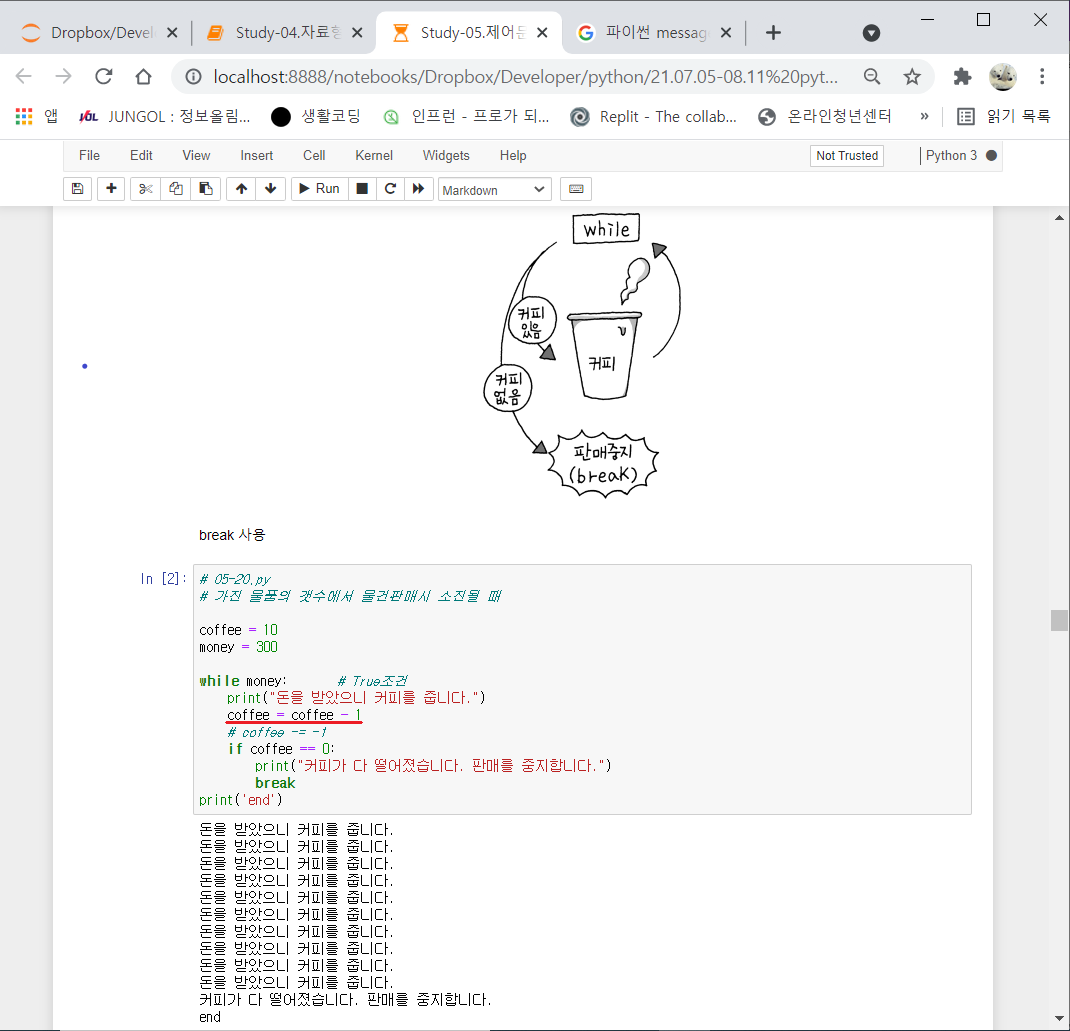Move the selected cell up arrow
1070x1031 pixels.
[x=241, y=189]
